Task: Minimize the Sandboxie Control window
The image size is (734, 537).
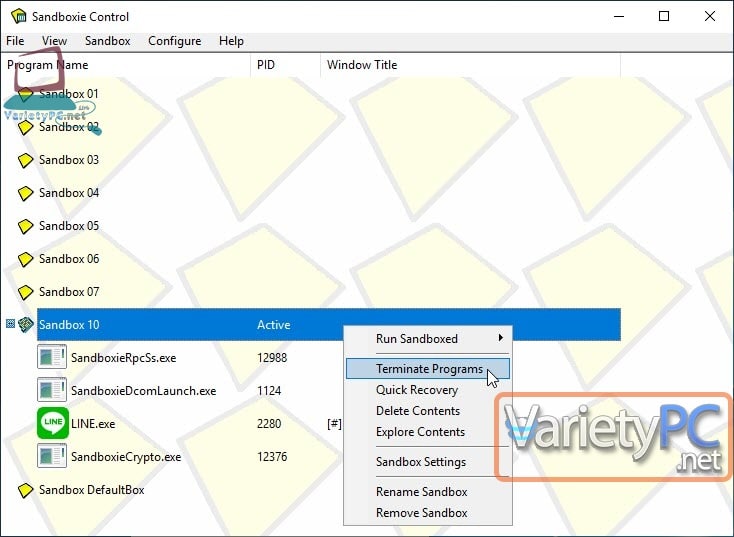Action: (619, 16)
